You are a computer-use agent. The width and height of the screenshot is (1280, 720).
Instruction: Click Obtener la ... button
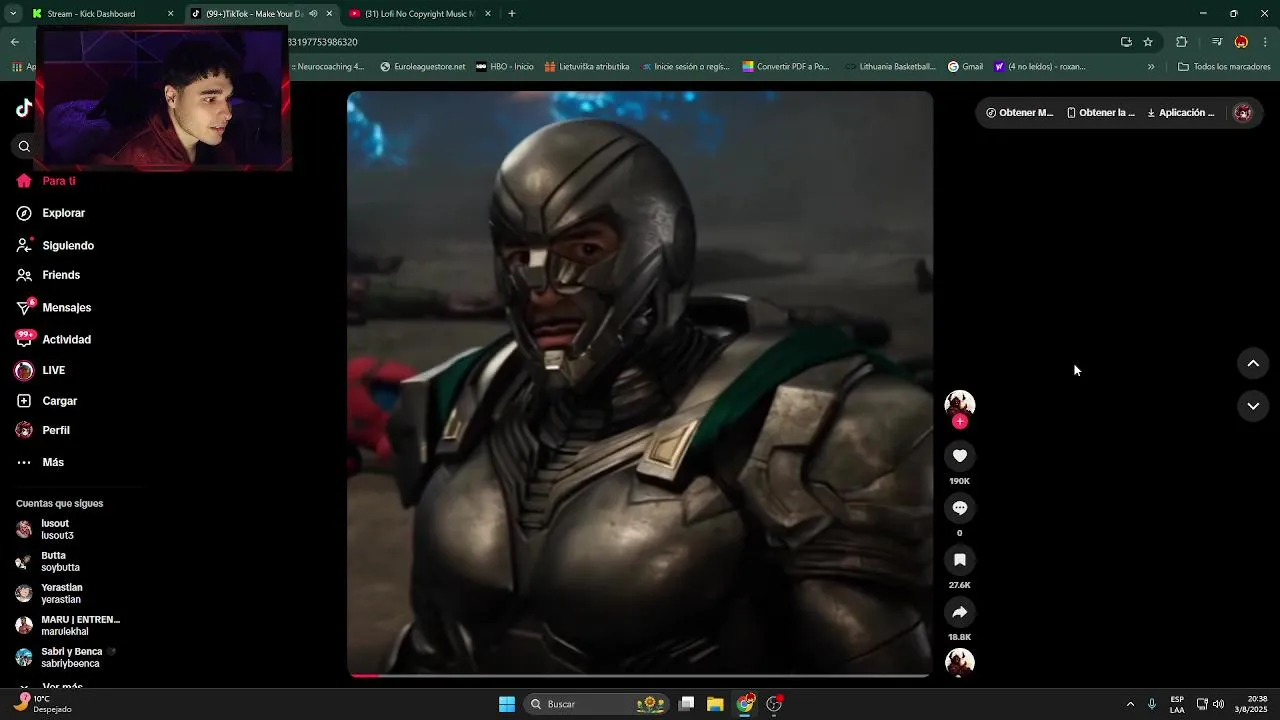1101,113
